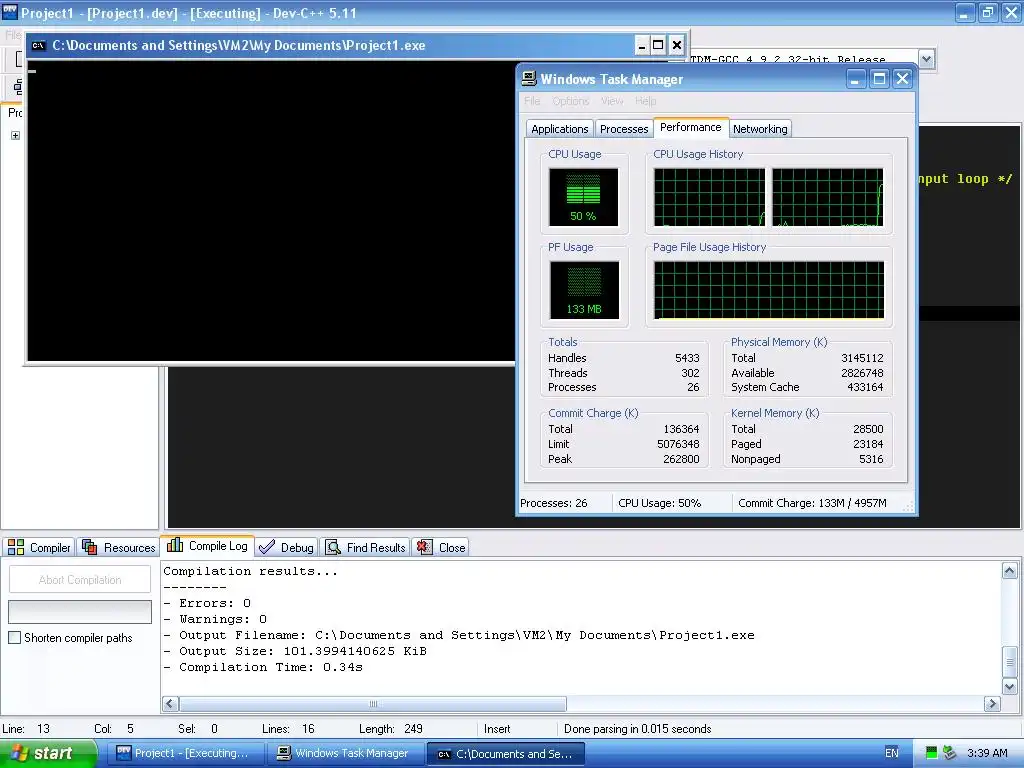Click the Threads count 302
The image size is (1024, 768).
(690, 373)
